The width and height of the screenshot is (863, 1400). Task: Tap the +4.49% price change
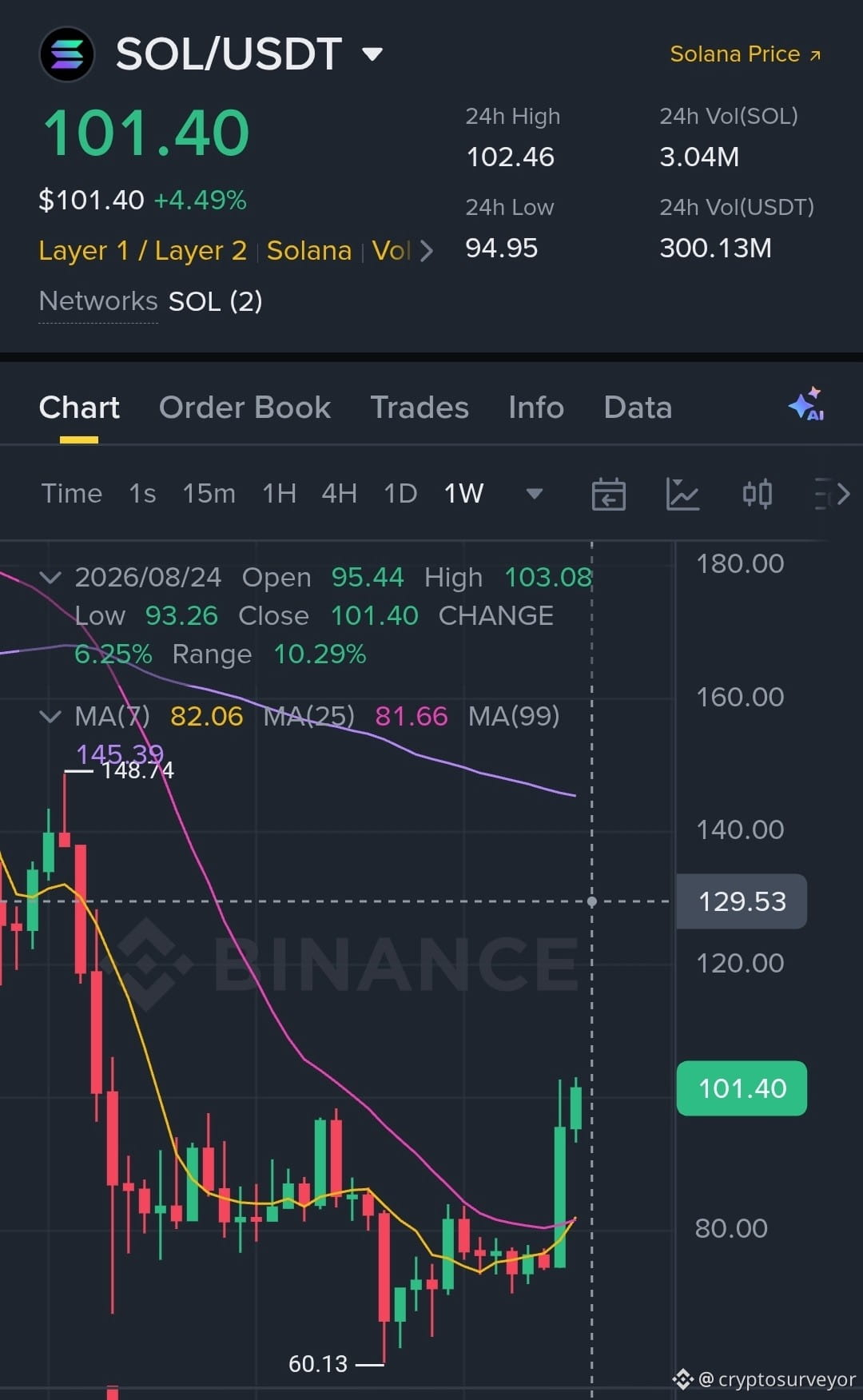pyautogui.click(x=200, y=200)
